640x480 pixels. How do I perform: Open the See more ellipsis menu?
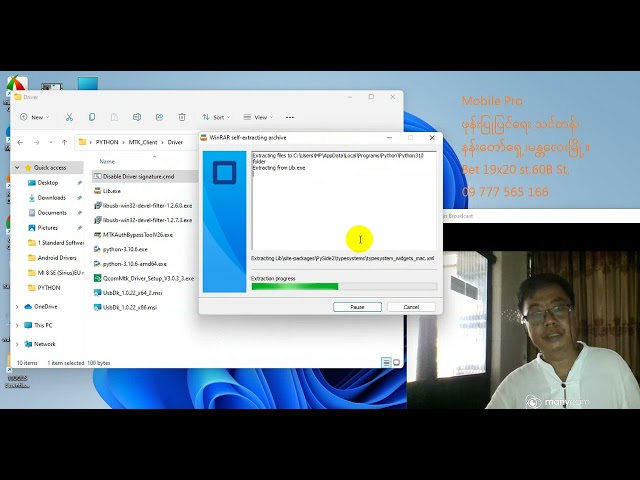(x=290, y=118)
